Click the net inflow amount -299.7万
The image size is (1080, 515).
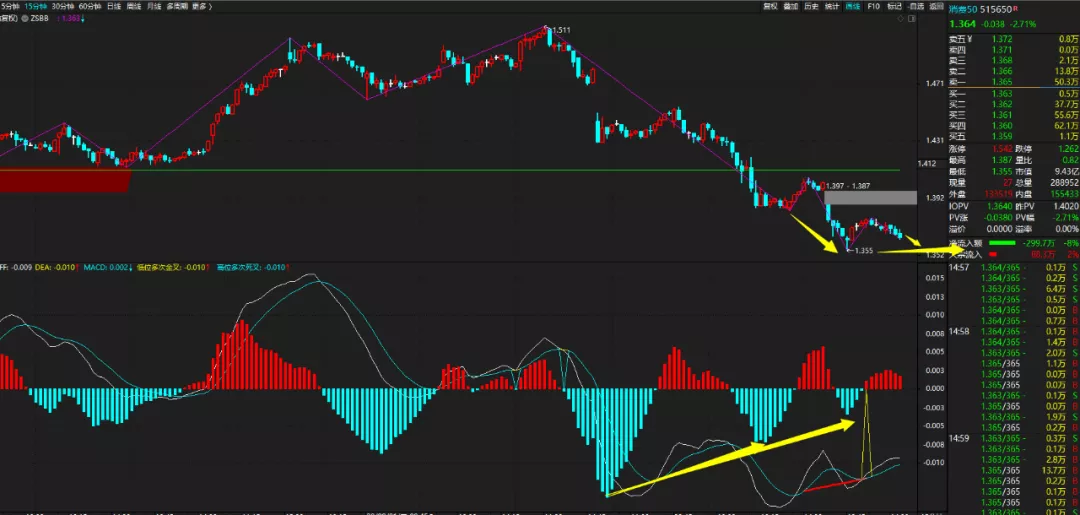pyautogui.click(x=1040, y=243)
